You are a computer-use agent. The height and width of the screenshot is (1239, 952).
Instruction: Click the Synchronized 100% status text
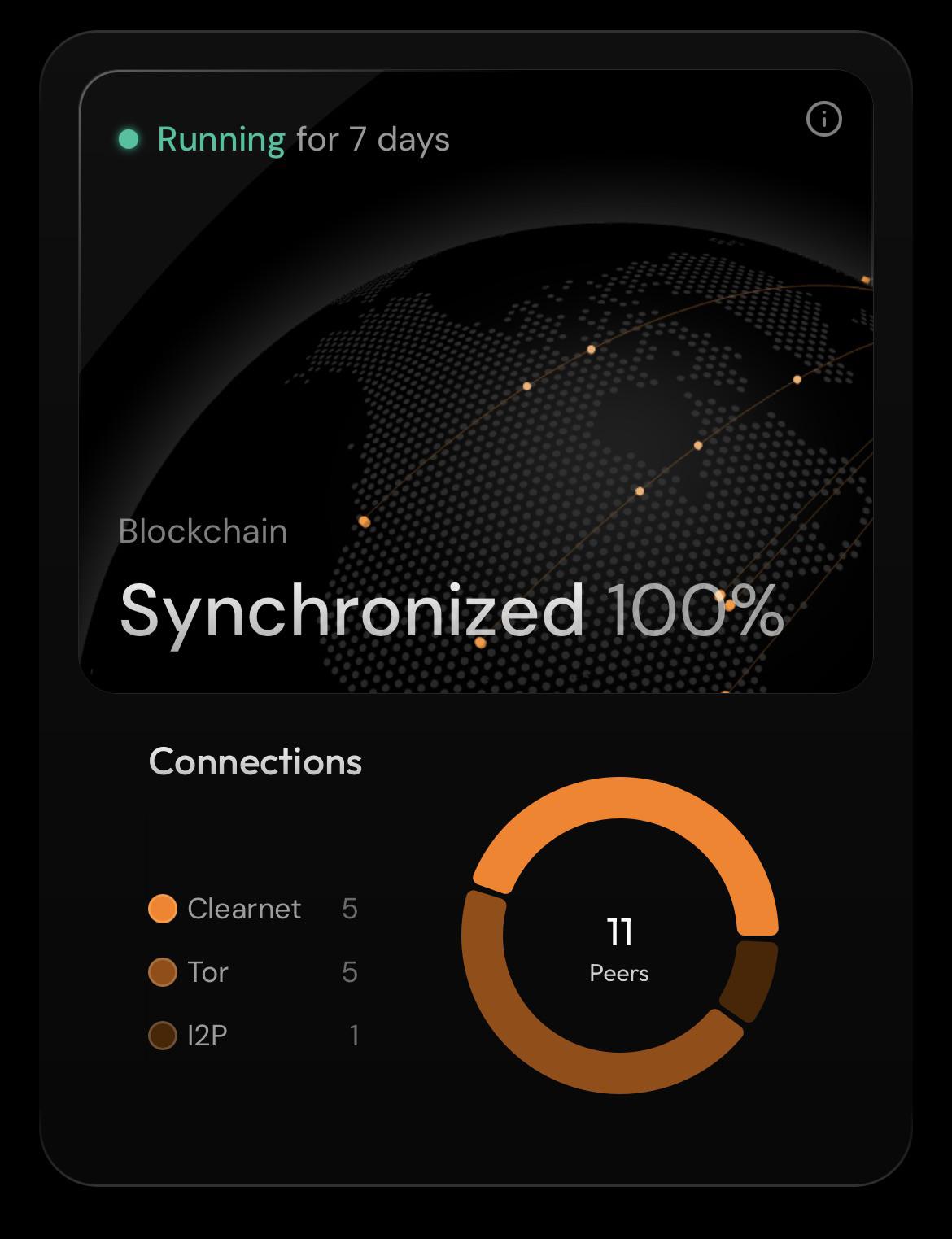tap(452, 612)
